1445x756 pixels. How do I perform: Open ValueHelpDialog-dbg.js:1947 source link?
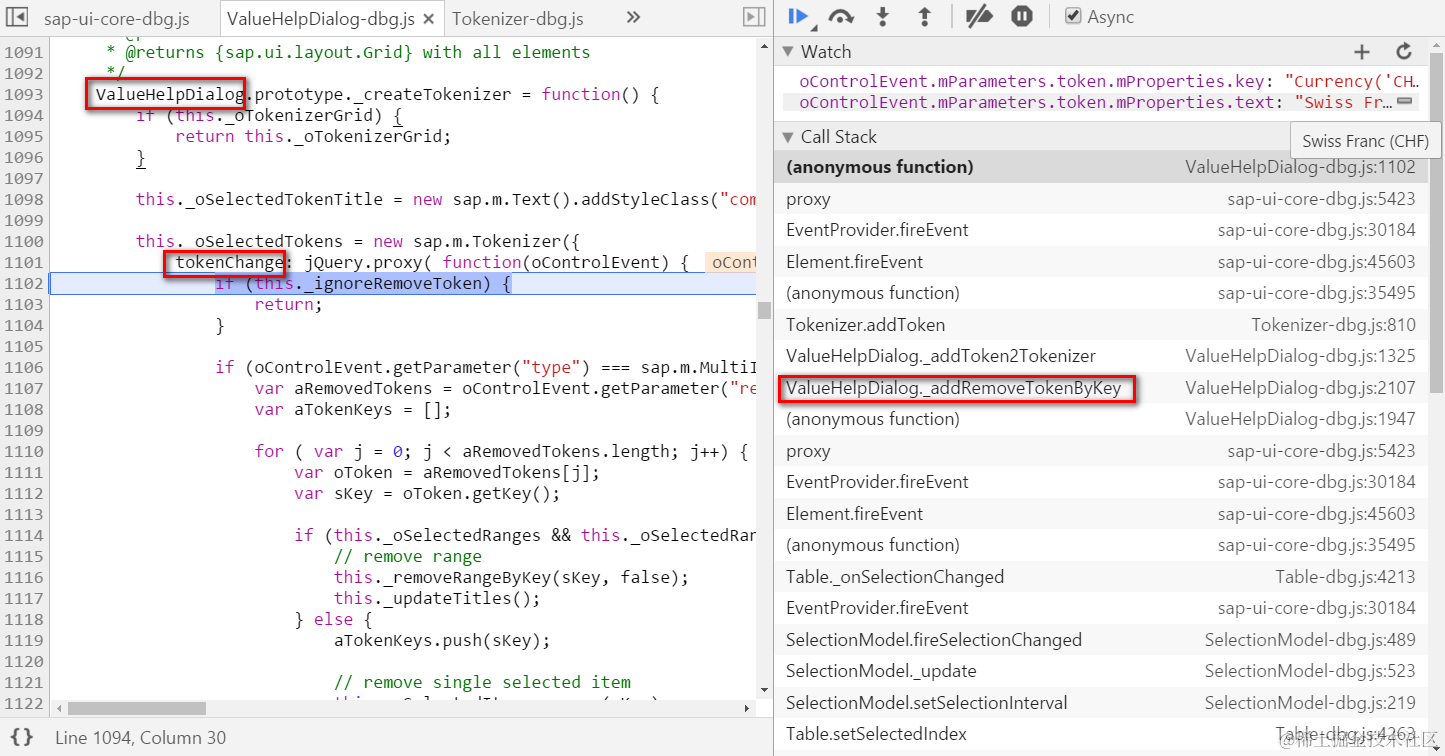tap(1300, 419)
